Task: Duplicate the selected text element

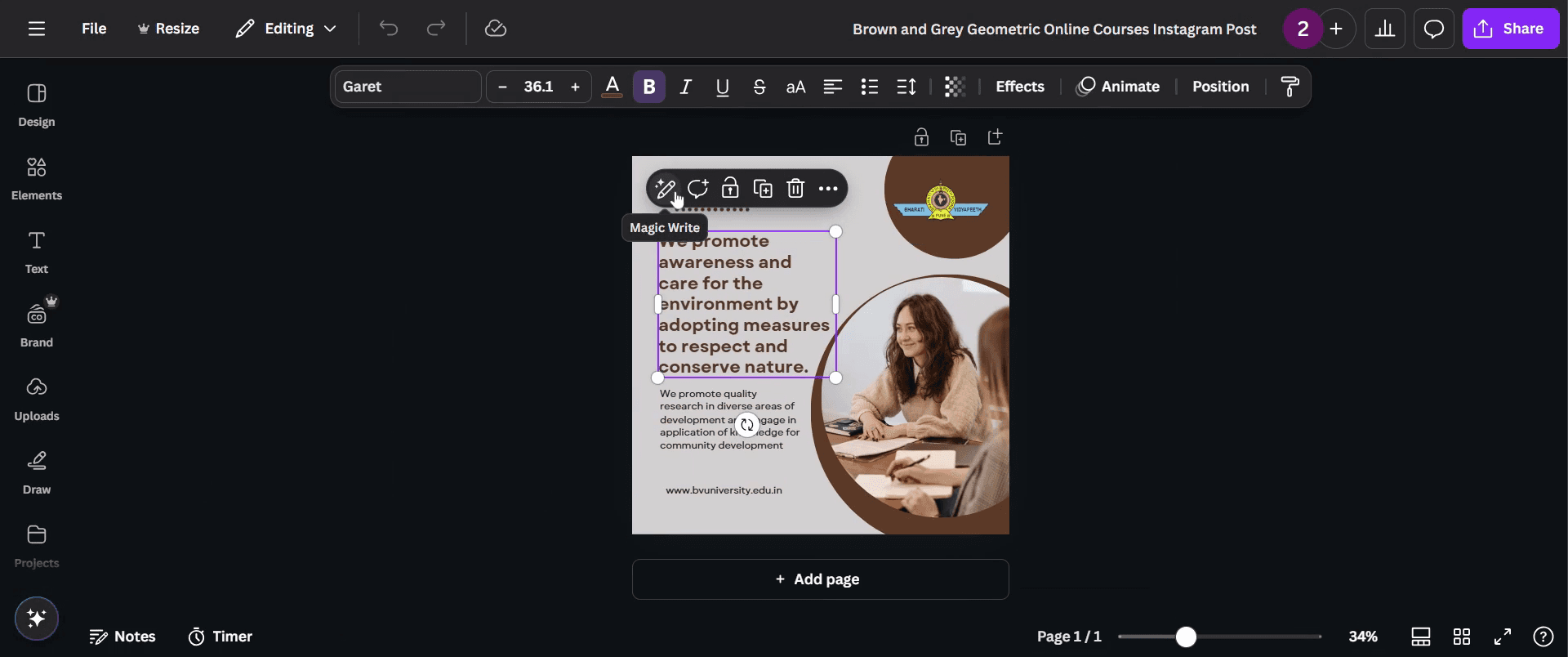Action: (x=763, y=189)
